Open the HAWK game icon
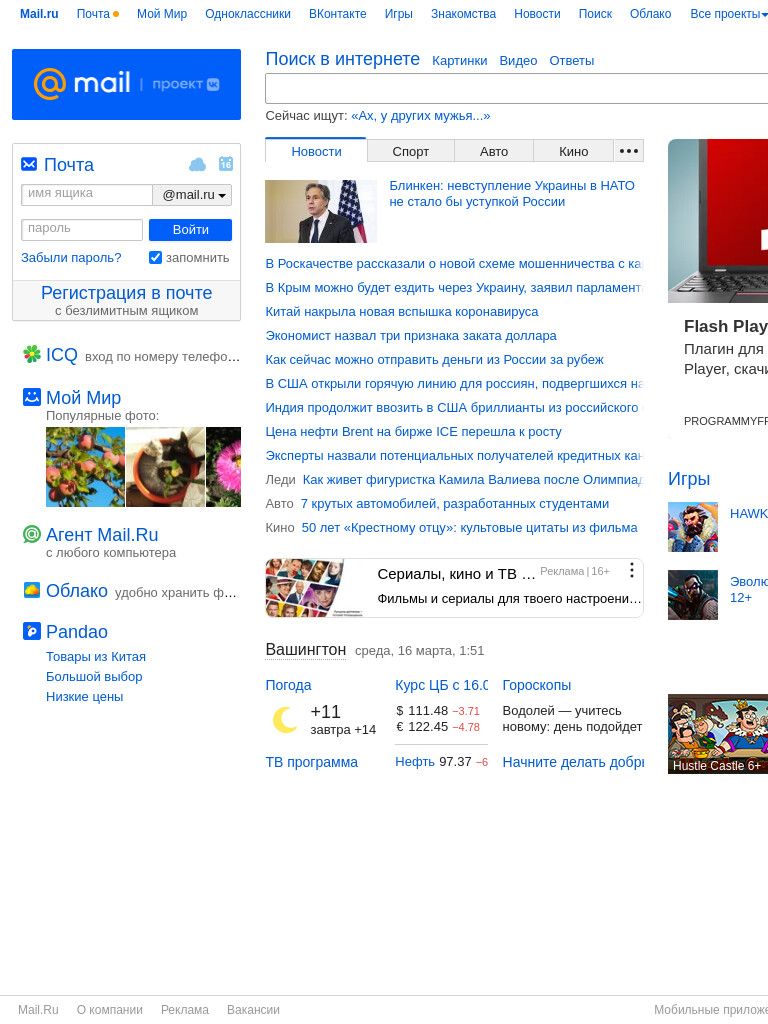Screen dimensions: 768x1024 693,527
